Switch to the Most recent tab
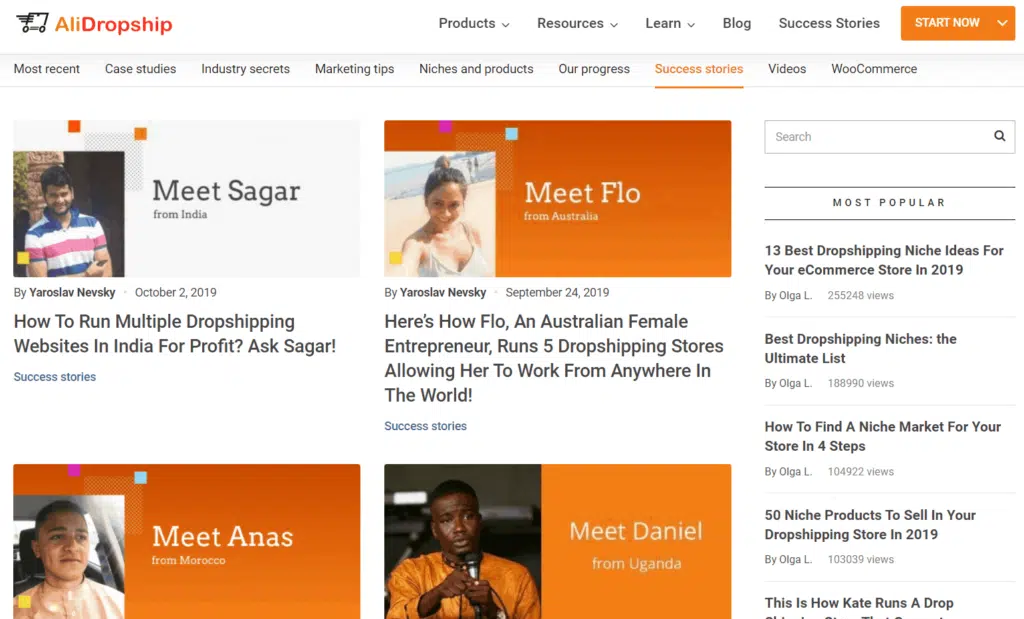The height and width of the screenshot is (619, 1024). point(46,69)
